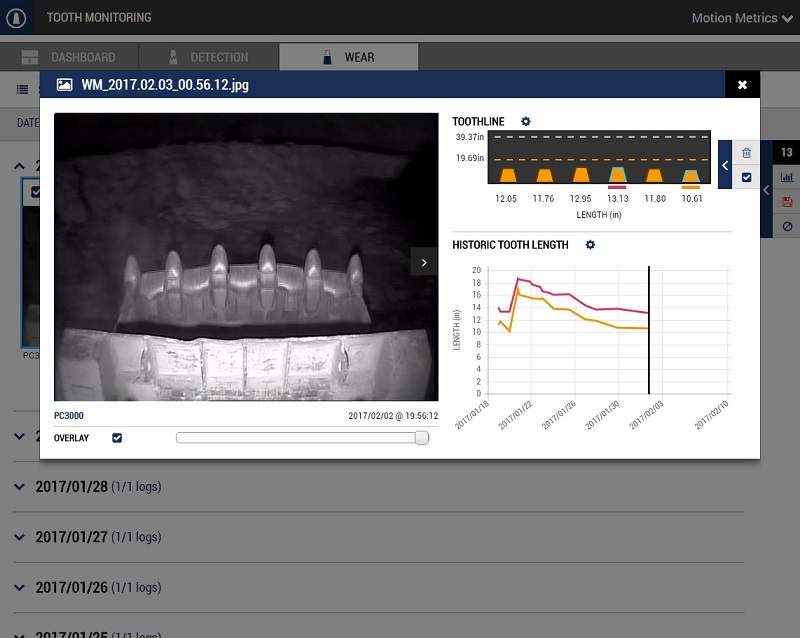Click the PC3000 equipment label
This screenshot has height=638, width=800.
69,415
